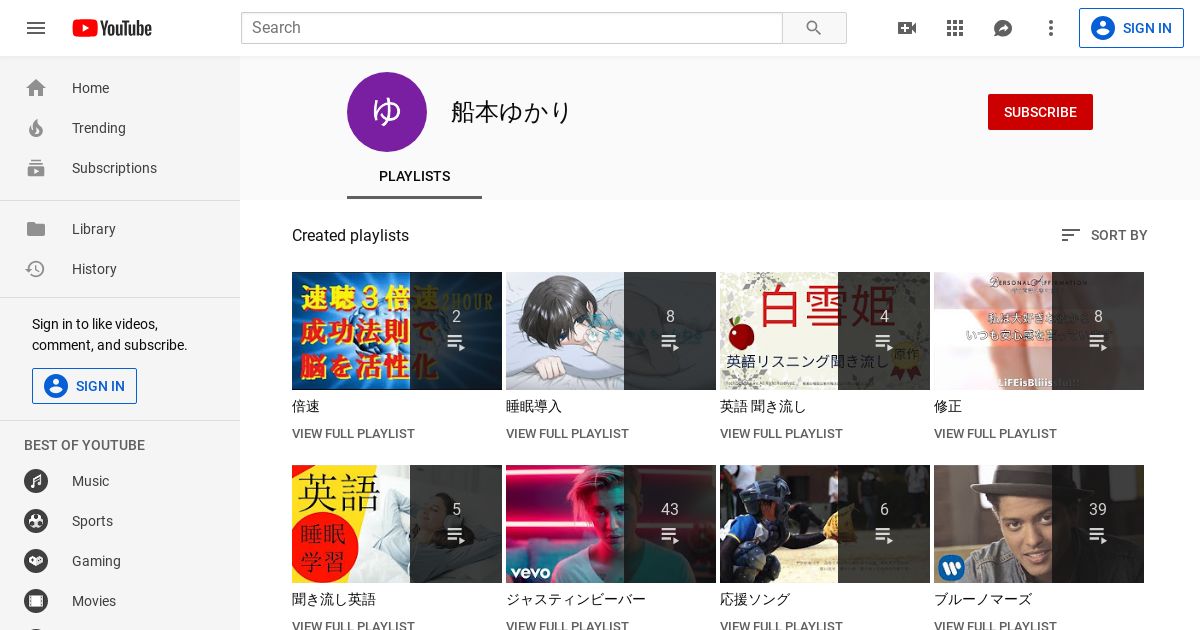Screen dimensions: 1200x630
Task: View full playlist for 倍速
Action: click(x=353, y=434)
